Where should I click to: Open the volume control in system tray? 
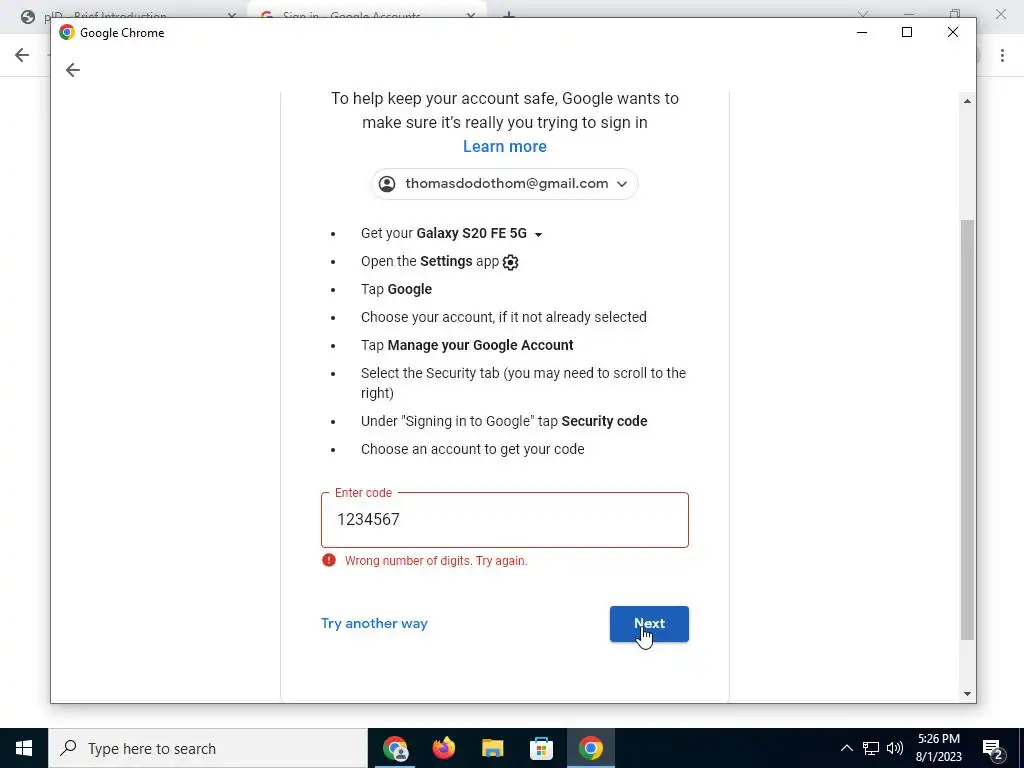click(895, 748)
